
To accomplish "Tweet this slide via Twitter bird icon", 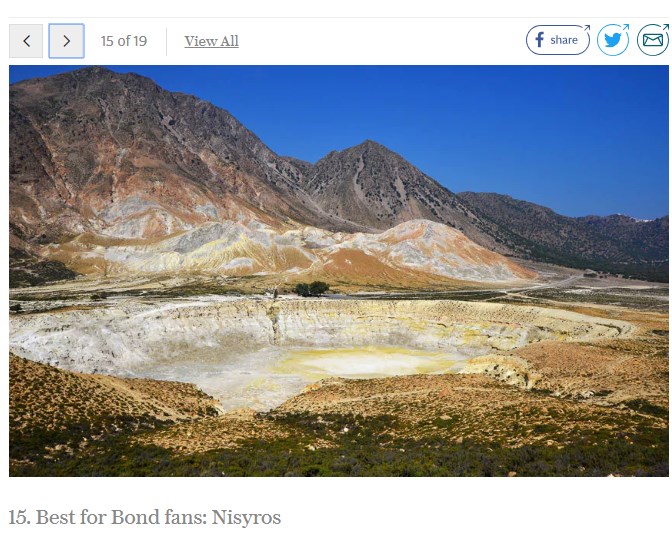I will (613, 40).
